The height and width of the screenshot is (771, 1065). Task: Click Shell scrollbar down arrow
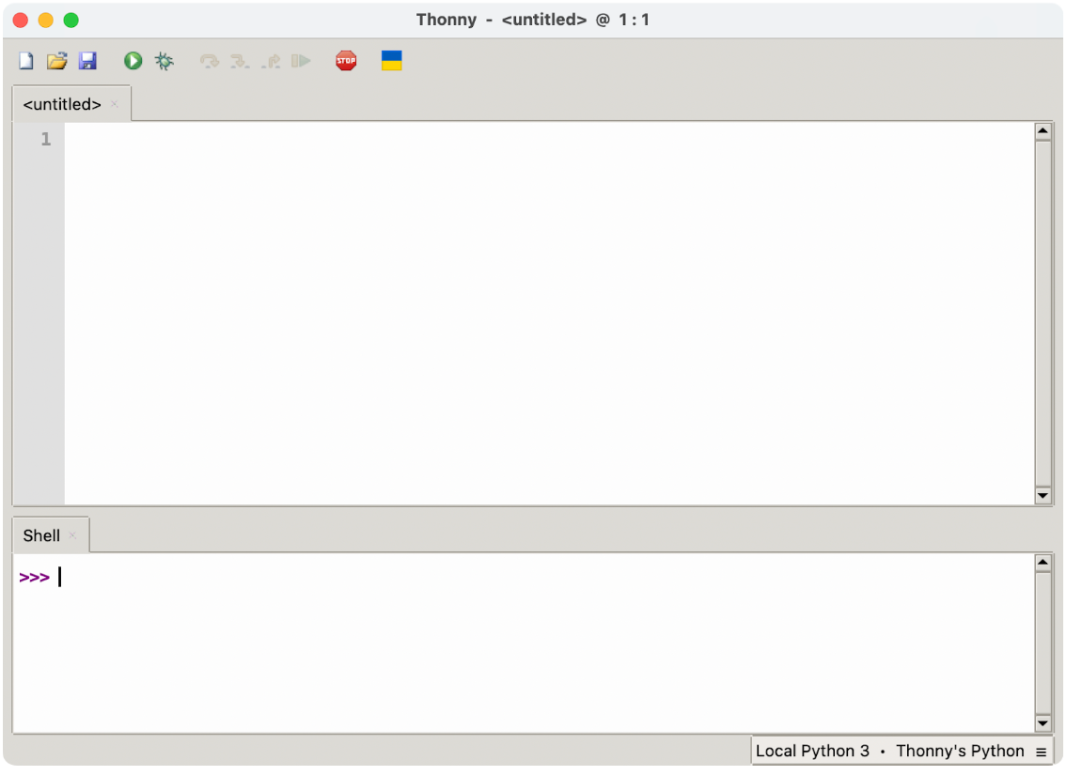click(x=1043, y=723)
